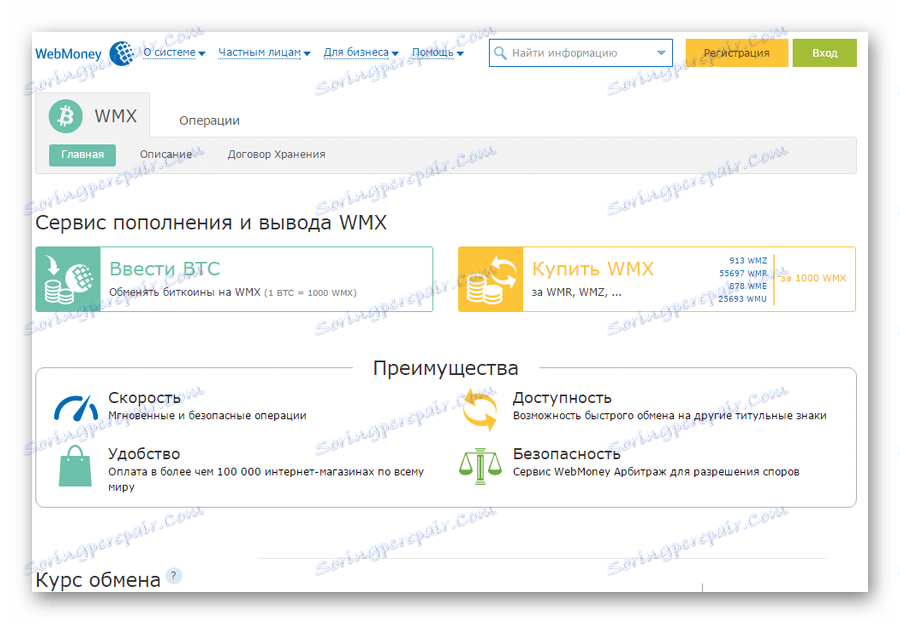
Task: Click the scales icon next to Безопасность
Action: (x=480, y=466)
